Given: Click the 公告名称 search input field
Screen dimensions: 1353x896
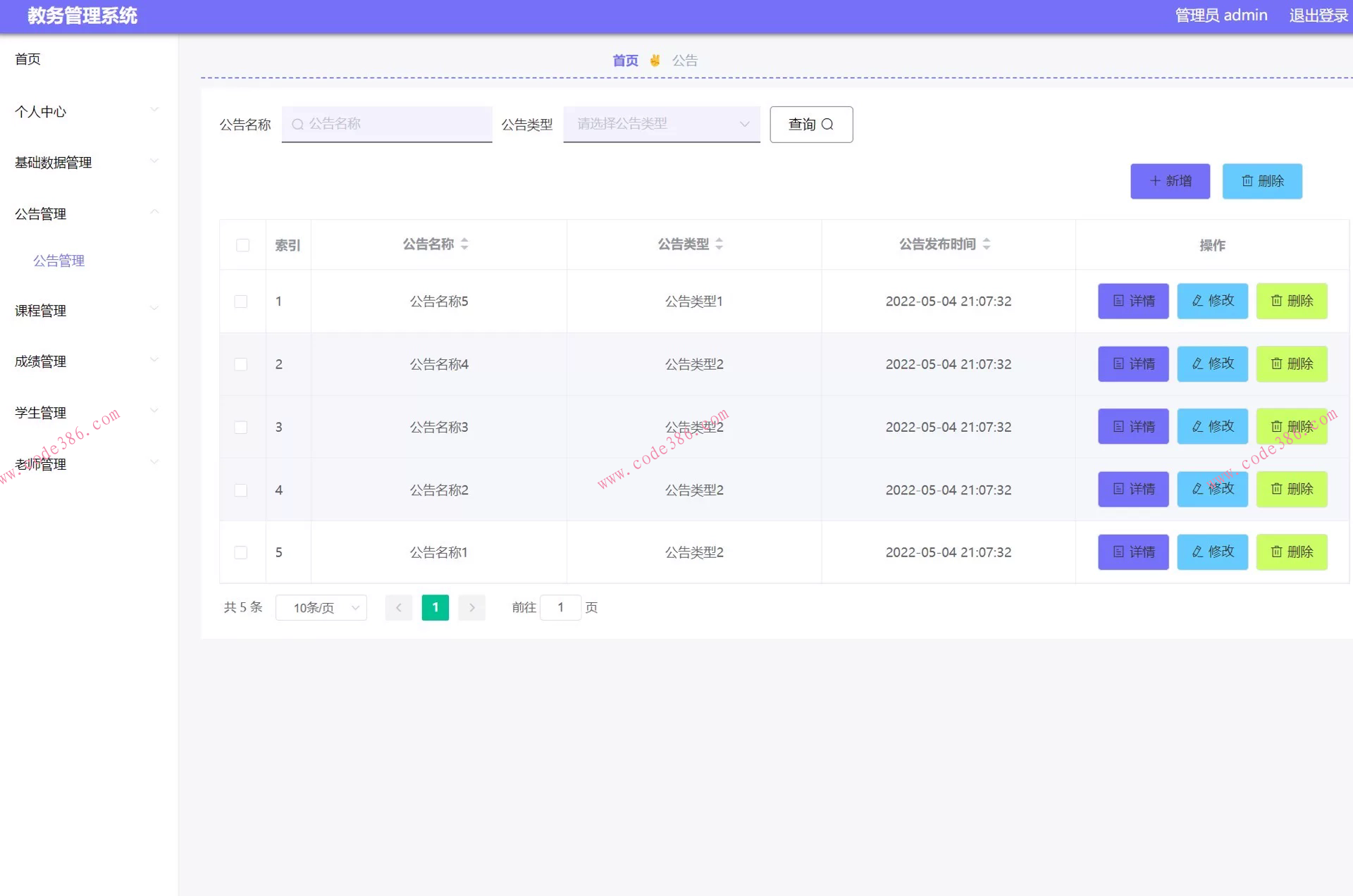Looking at the screenshot, I should coord(386,124).
